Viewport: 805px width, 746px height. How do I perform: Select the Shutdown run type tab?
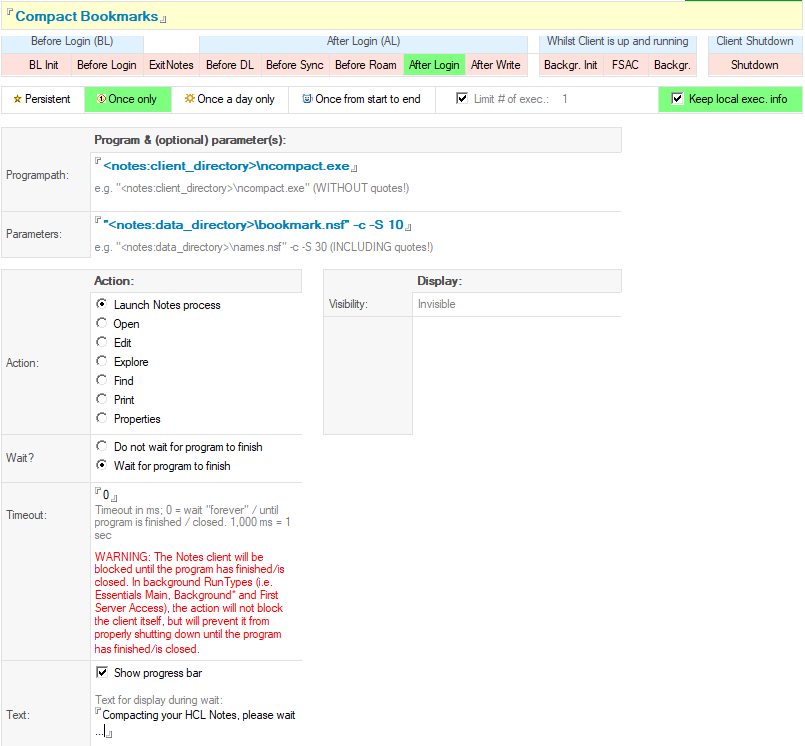point(754,65)
